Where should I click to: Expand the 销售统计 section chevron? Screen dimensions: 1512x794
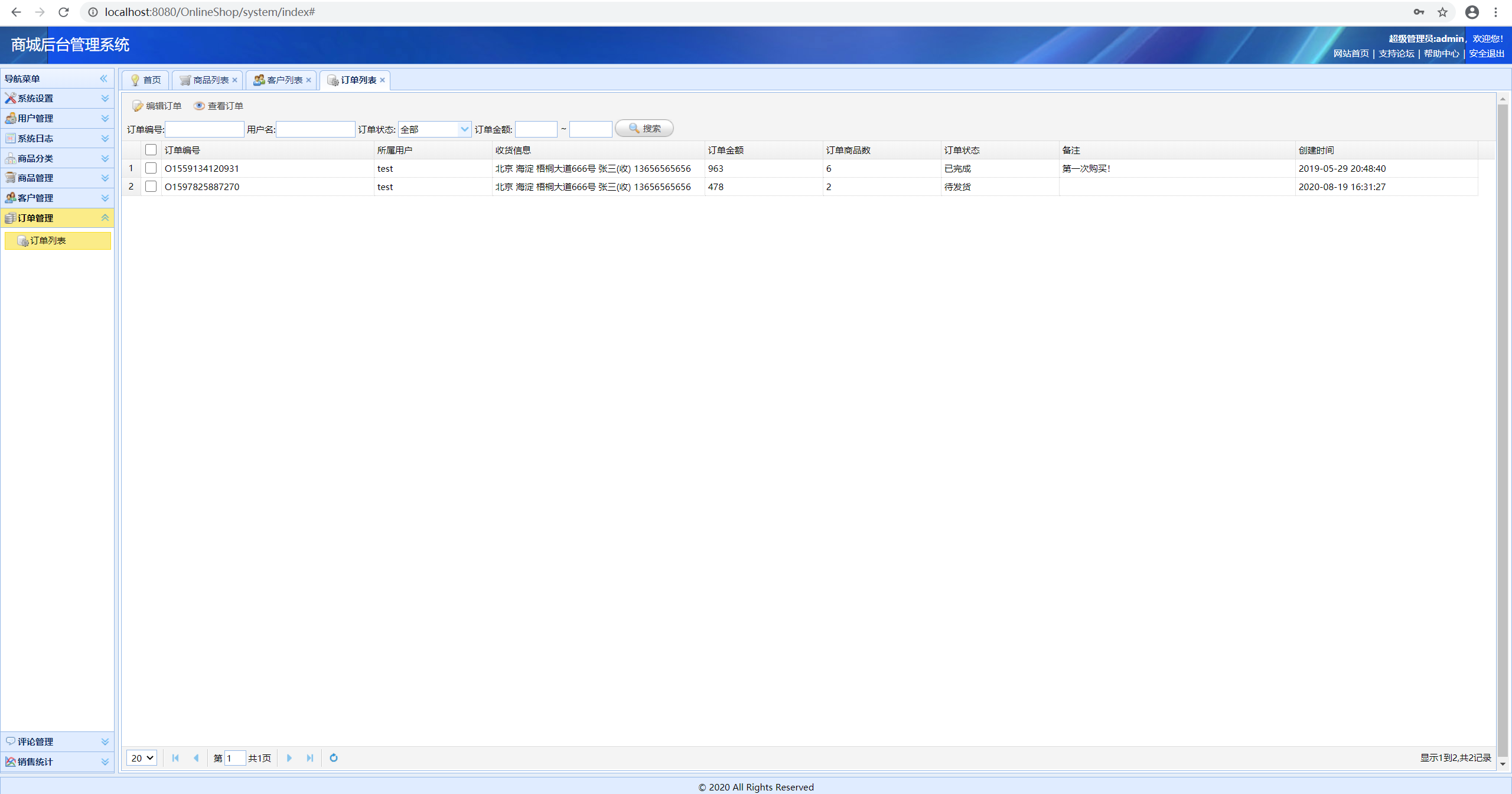point(105,762)
